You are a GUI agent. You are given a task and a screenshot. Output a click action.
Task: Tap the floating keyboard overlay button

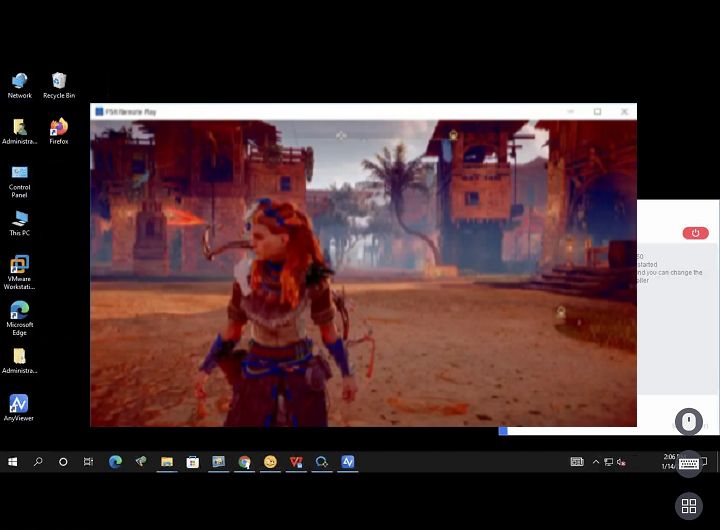click(x=688, y=463)
